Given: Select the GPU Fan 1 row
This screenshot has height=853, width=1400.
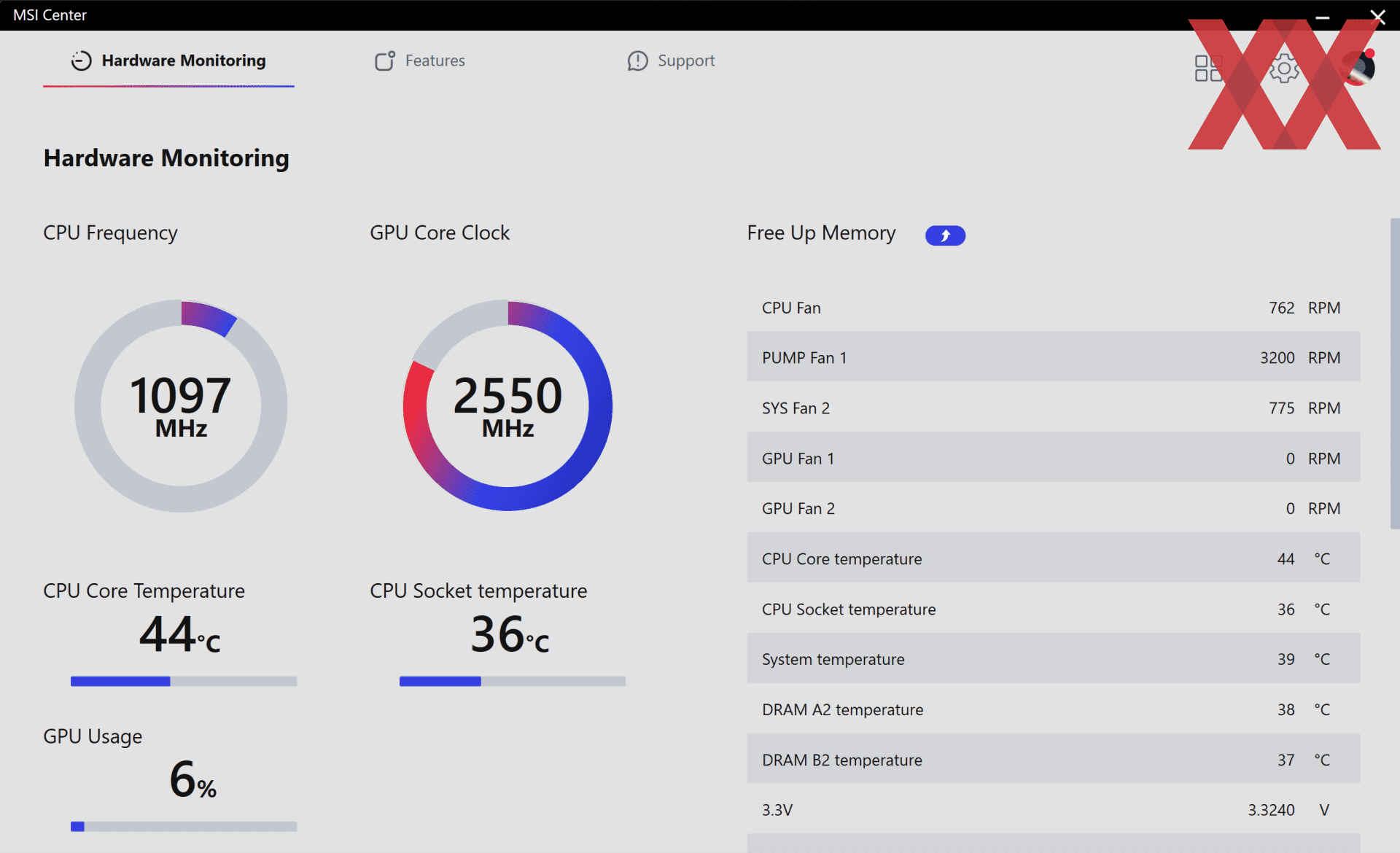Looking at the screenshot, I should [x=1053, y=458].
